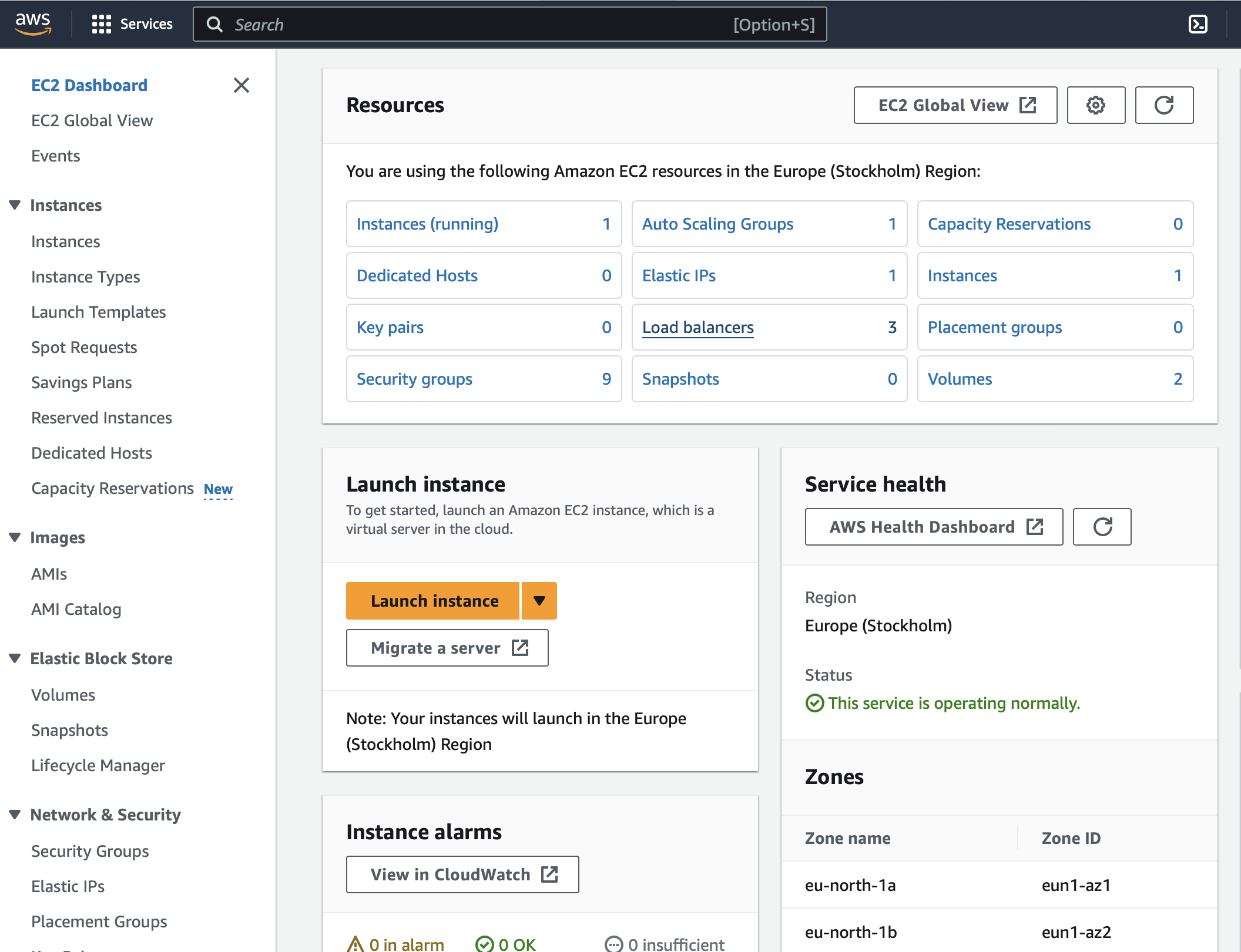Click the Zone ID column header
The image size is (1241, 952).
point(1071,838)
